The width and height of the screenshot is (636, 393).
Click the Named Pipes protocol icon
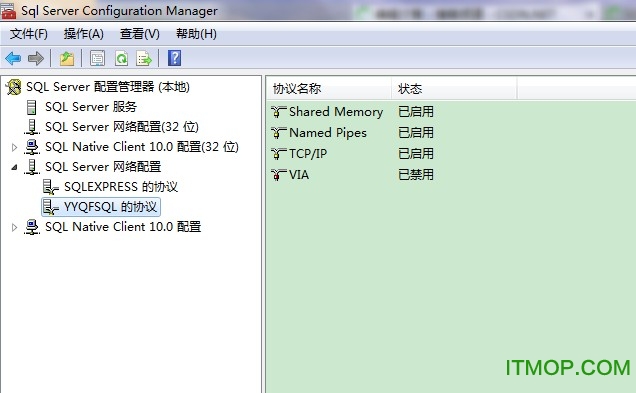279,133
